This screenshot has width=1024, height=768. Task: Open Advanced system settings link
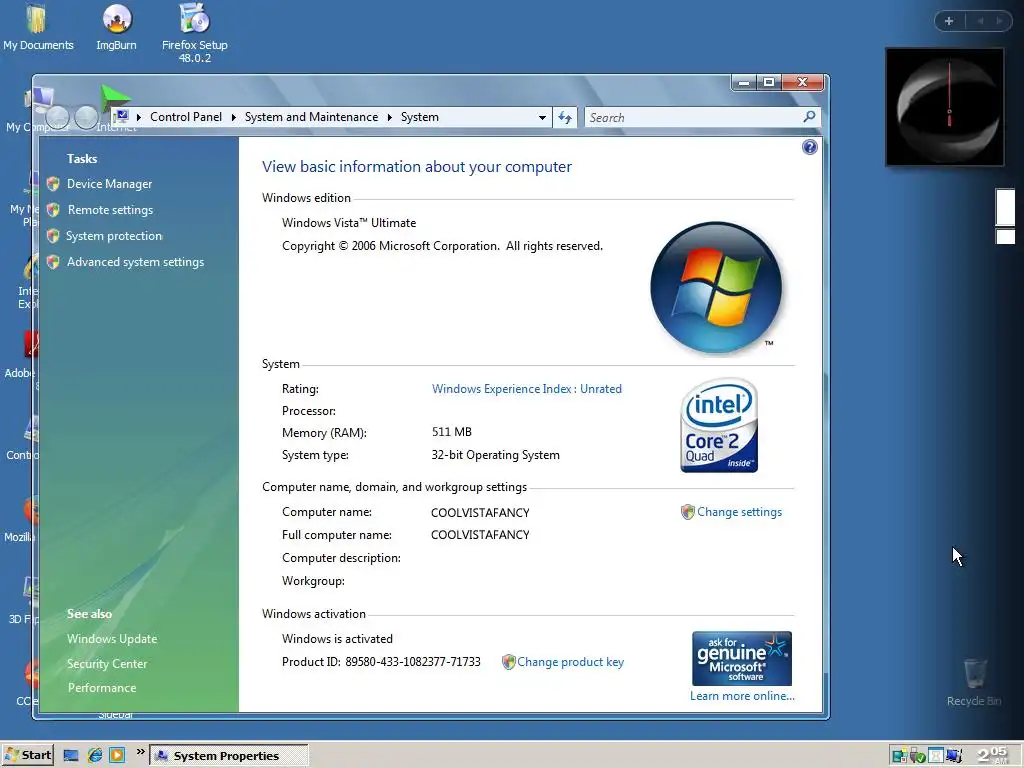pos(135,262)
